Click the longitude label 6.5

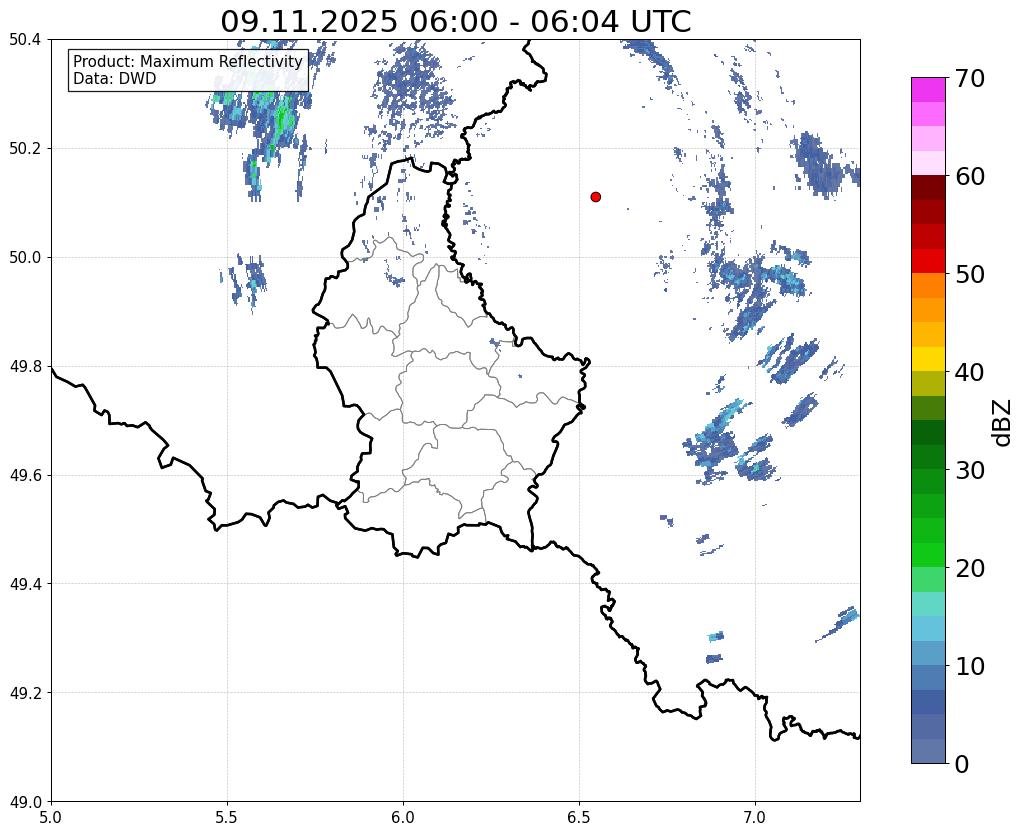tap(579, 817)
